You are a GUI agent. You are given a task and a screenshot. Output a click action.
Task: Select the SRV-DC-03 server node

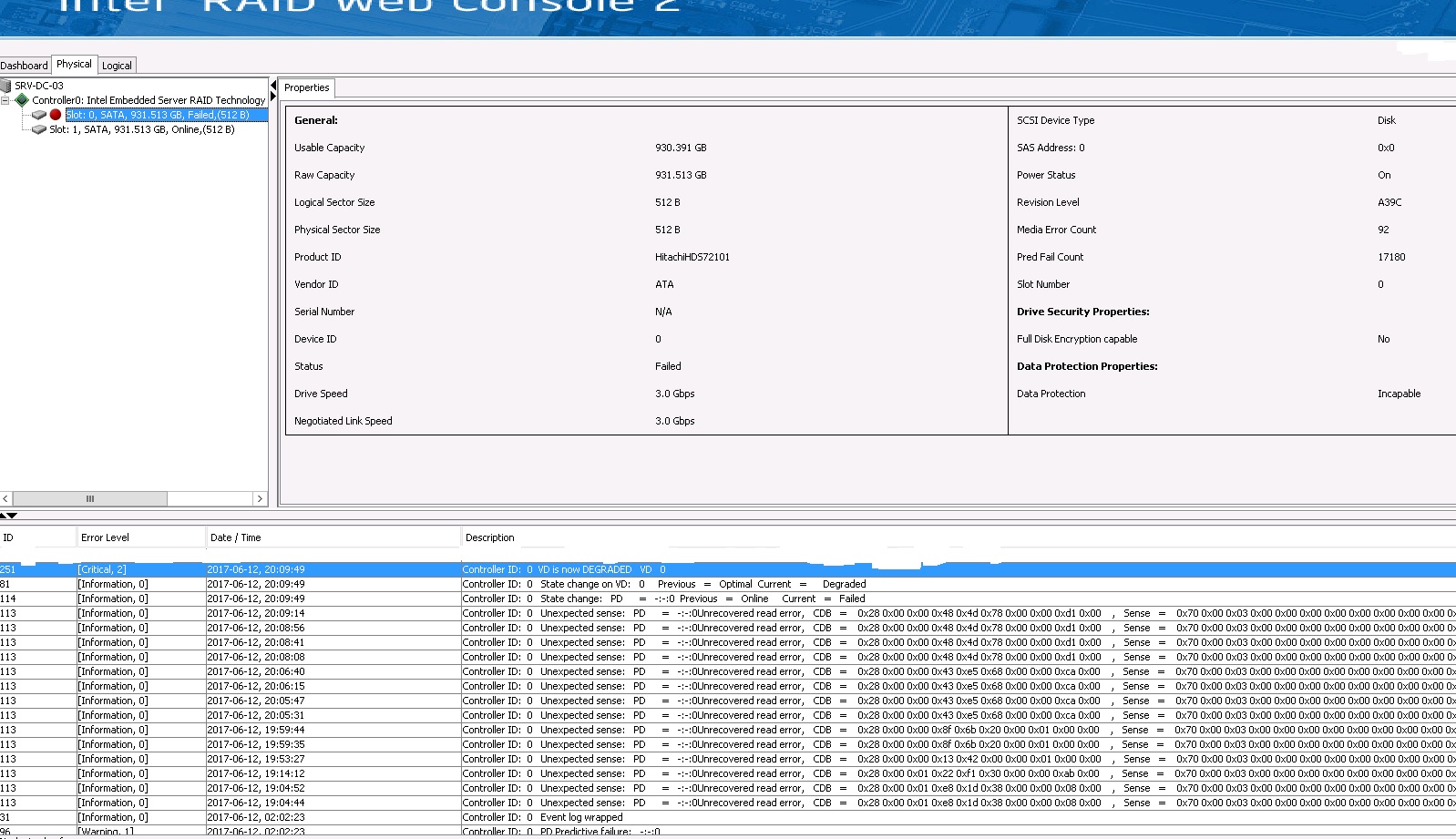(39, 86)
